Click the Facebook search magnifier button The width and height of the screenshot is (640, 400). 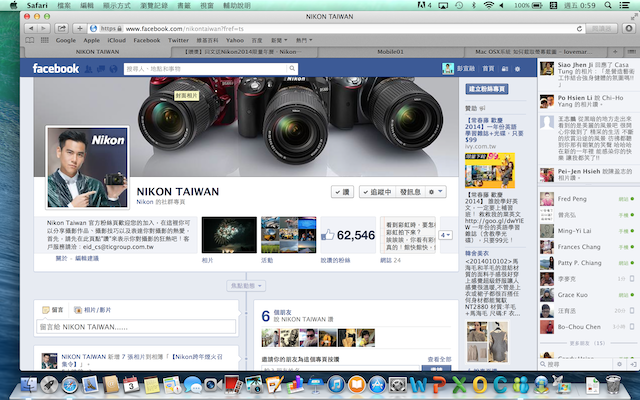(292, 69)
